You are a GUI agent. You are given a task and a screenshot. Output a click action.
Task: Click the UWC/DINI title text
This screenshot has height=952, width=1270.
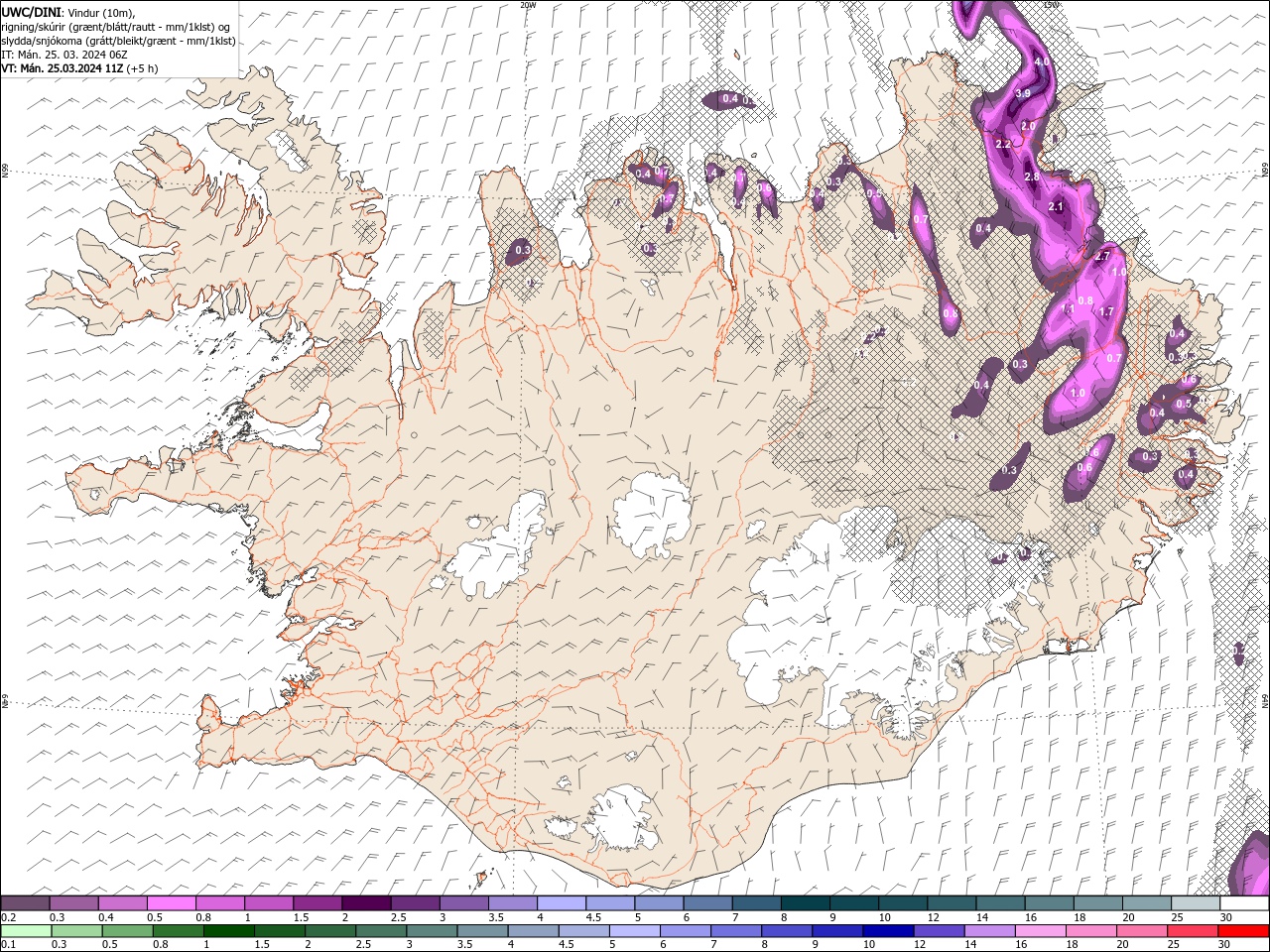pos(30,11)
